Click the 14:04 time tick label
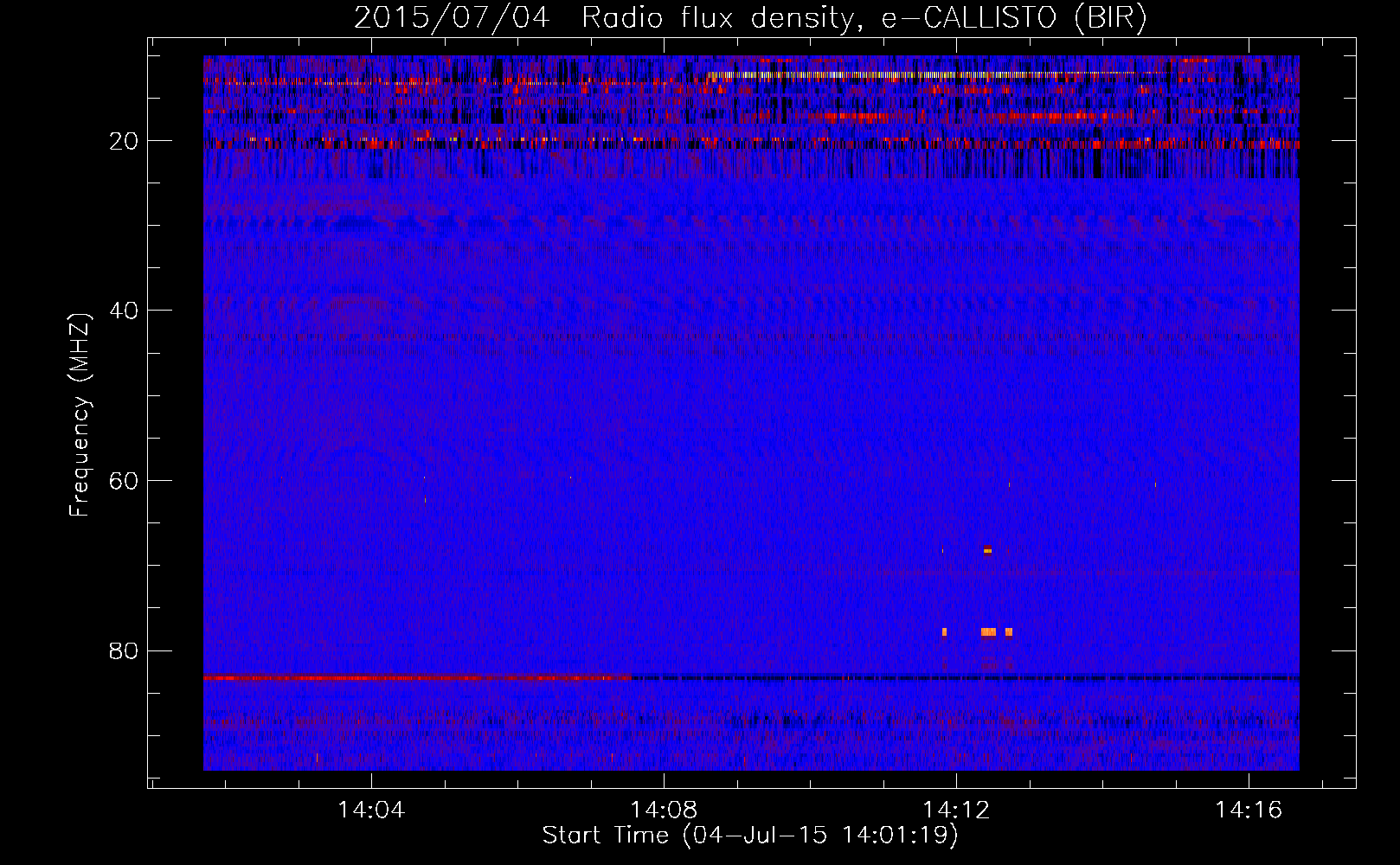Viewport: 1400px width, 865px height. pos(371,811)
